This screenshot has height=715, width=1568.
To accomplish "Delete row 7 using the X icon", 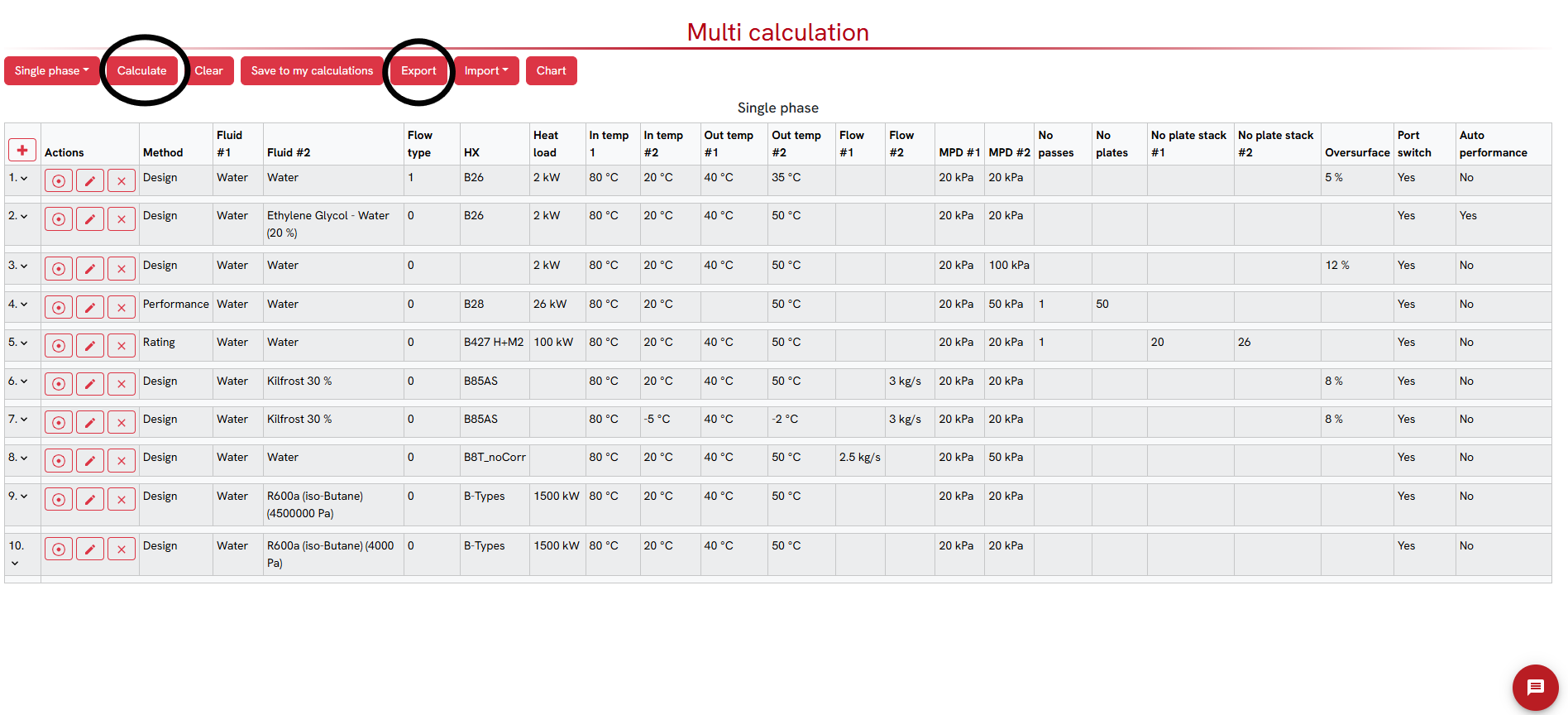I will point(122,423).
